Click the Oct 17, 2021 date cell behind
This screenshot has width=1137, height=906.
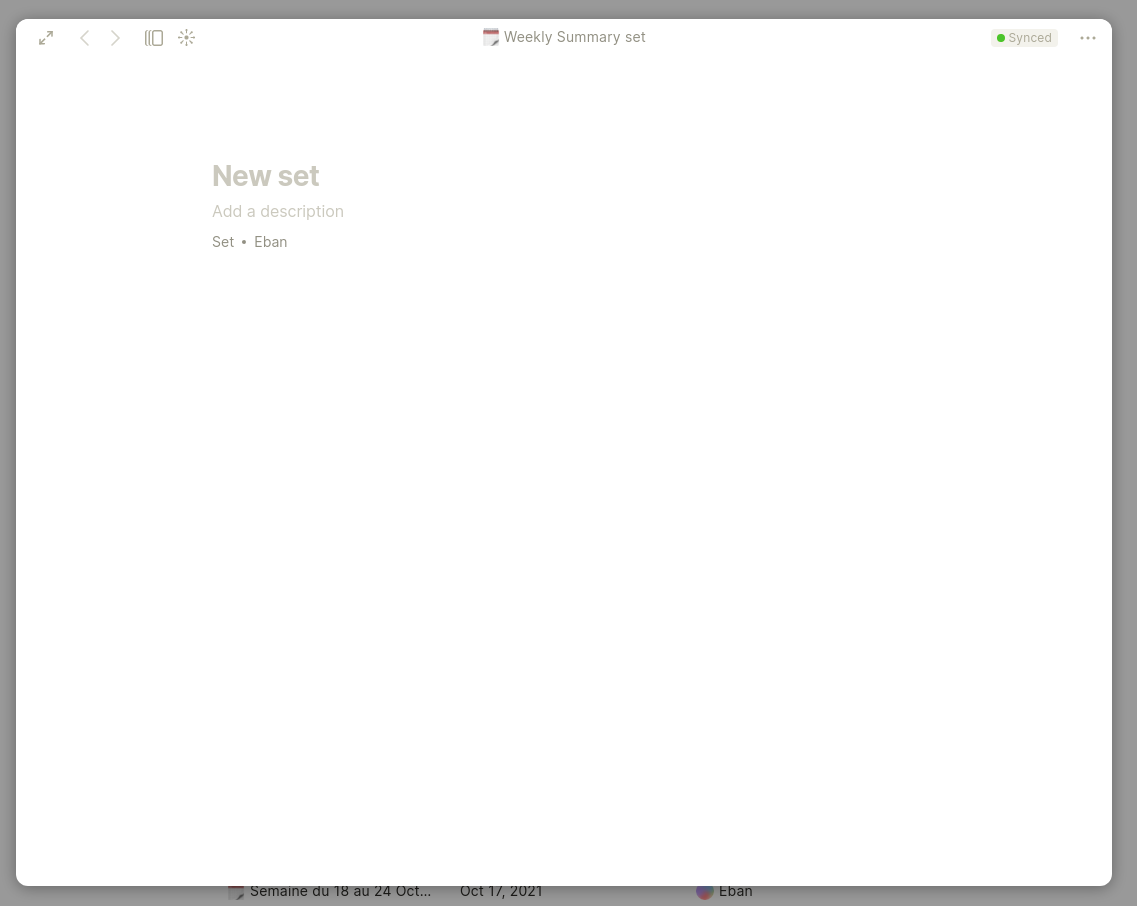pyautogui.click(x=501, y=891)
